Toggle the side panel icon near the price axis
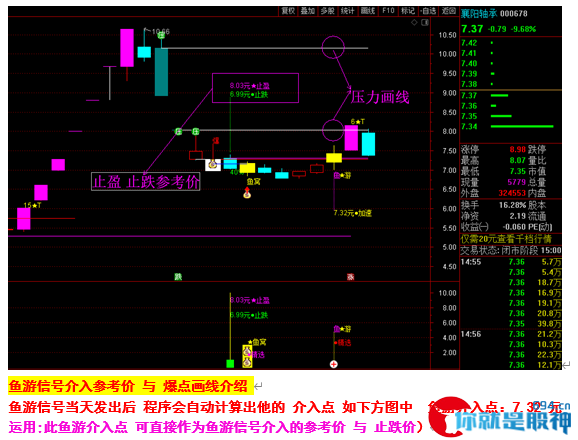 click(x=425, y=23)
